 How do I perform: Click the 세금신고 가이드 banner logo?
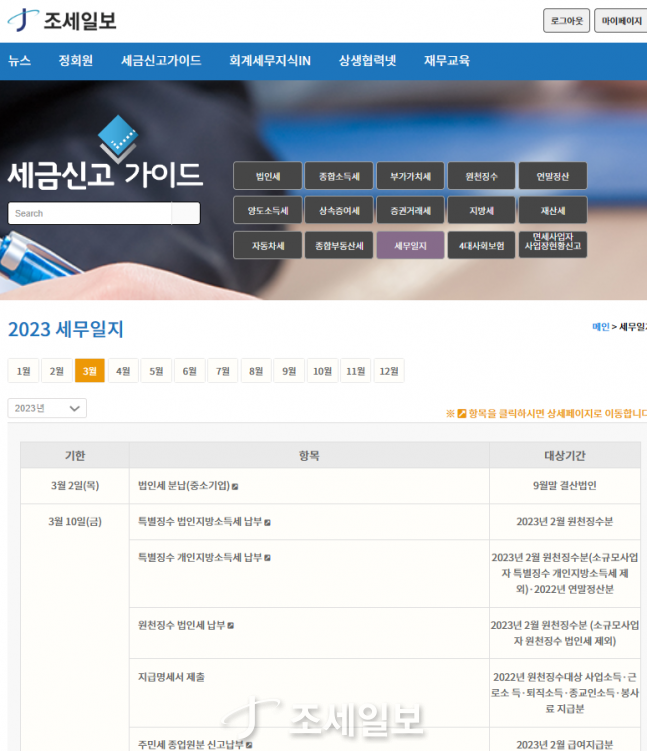105,160
